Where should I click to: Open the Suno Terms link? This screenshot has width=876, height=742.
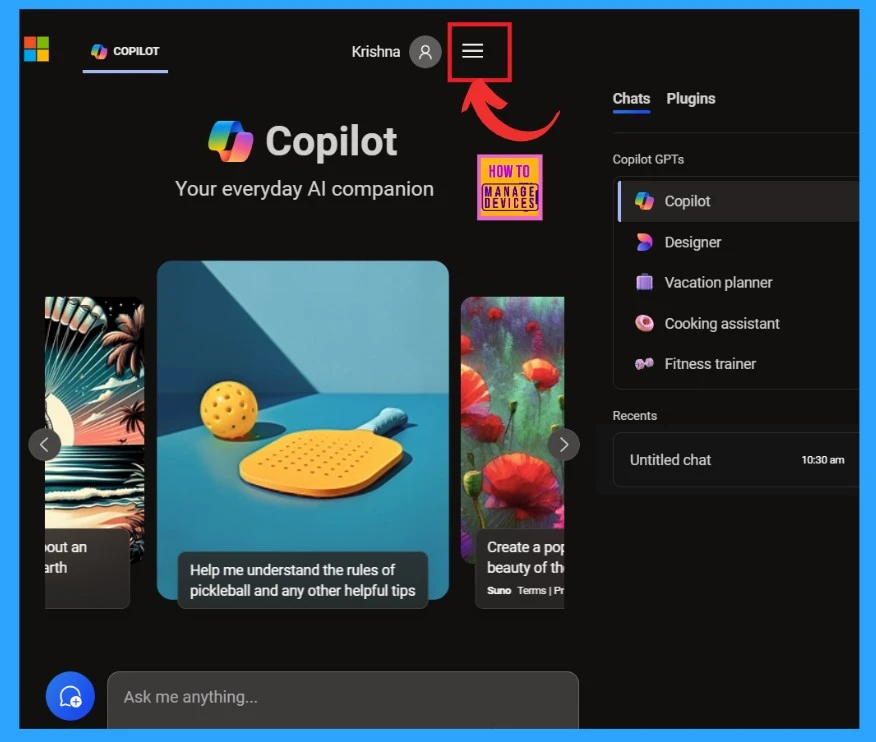(531, 591)
